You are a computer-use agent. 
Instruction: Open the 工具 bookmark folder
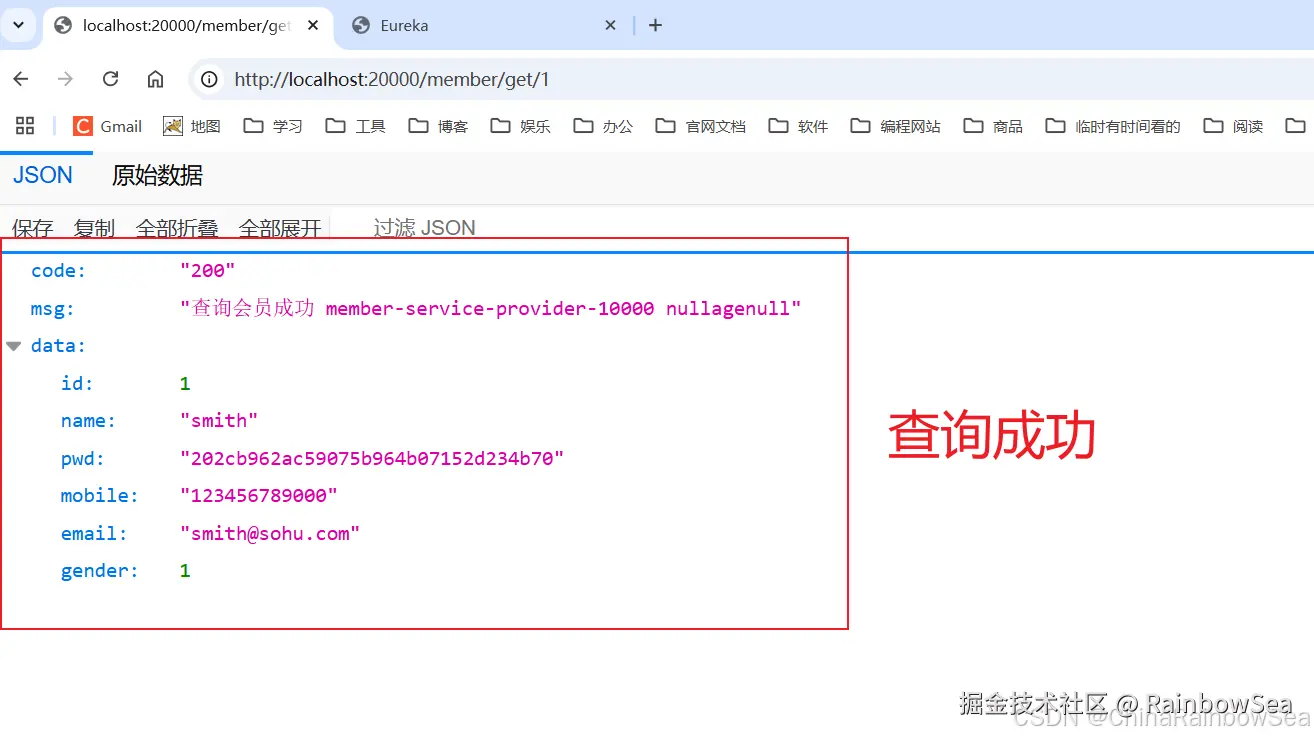[356, 126]
